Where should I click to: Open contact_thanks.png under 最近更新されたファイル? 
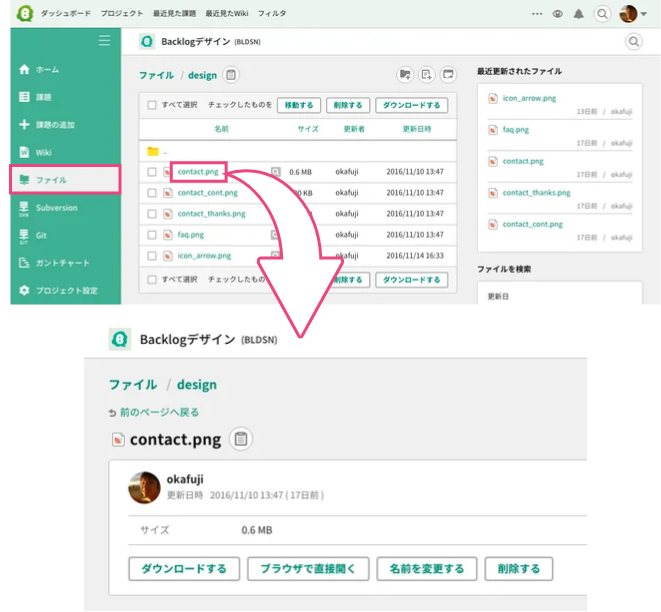point(536,193)
